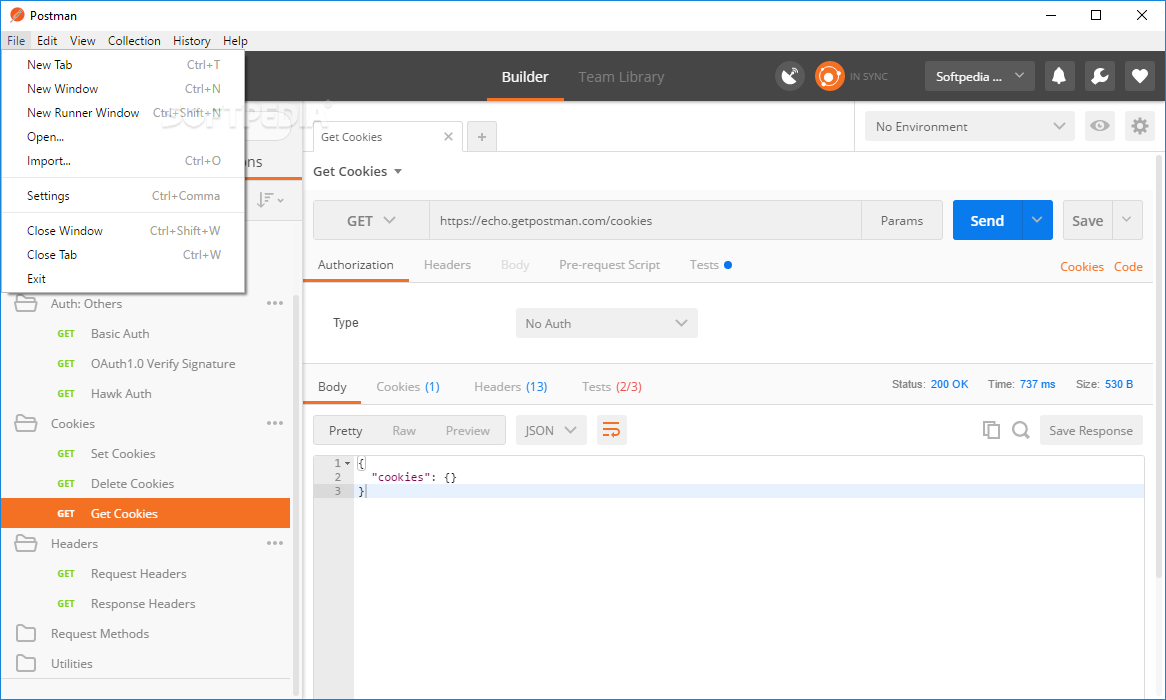Open more options for Cookies folder

(x=275, y=423)
